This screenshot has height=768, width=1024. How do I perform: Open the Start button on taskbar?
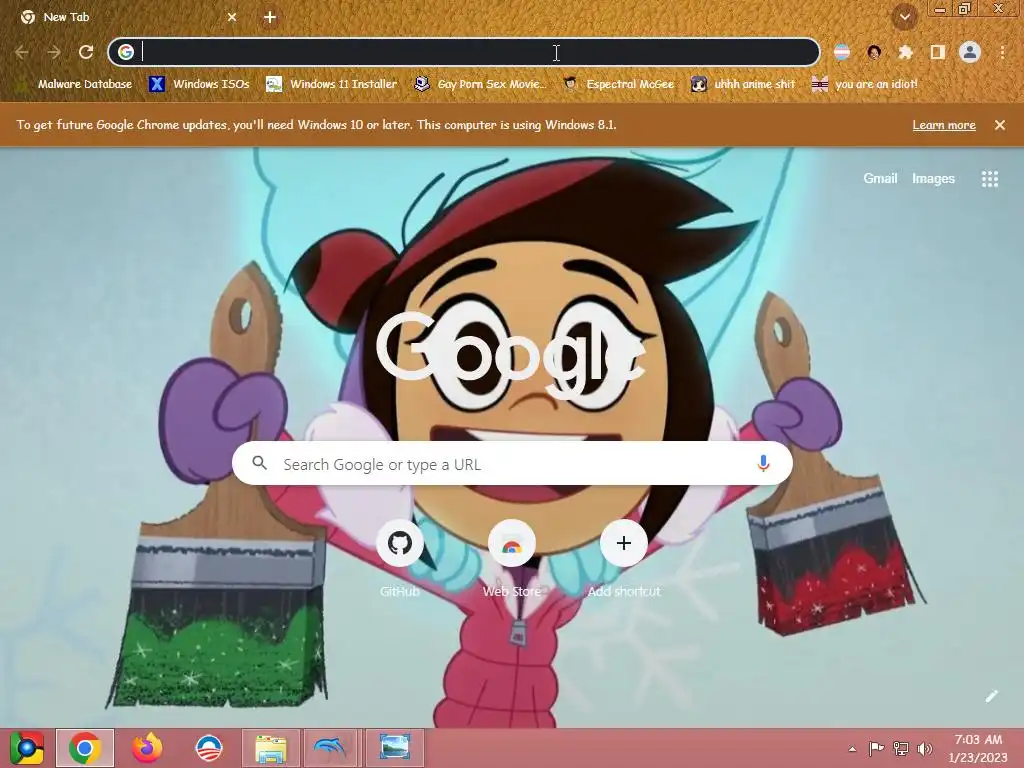pyautogui.click(x=27, y=748)
